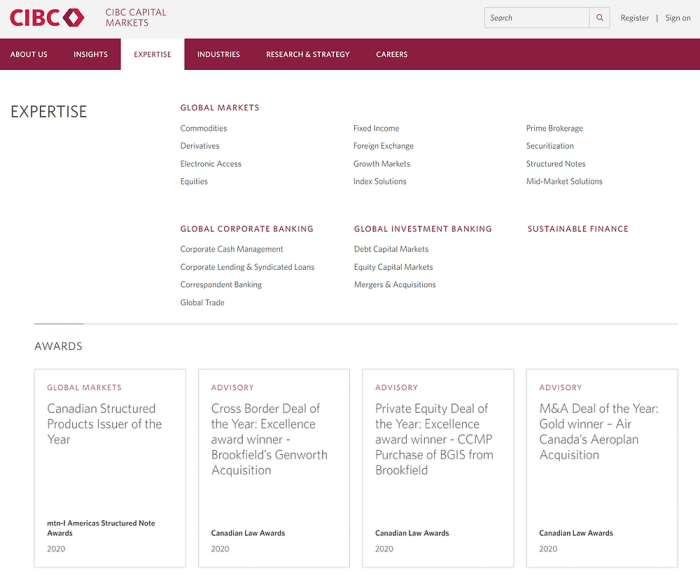Collapse the Expertise menu tab
The height and width of the screenshot is (578, 700).
(152, 55)
